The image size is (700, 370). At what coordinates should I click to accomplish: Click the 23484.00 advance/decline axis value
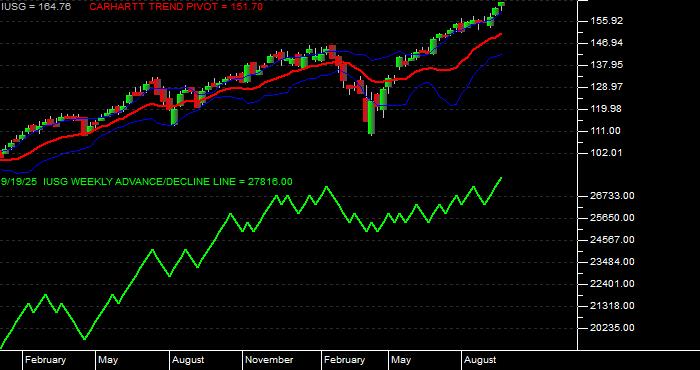(612, 262)
